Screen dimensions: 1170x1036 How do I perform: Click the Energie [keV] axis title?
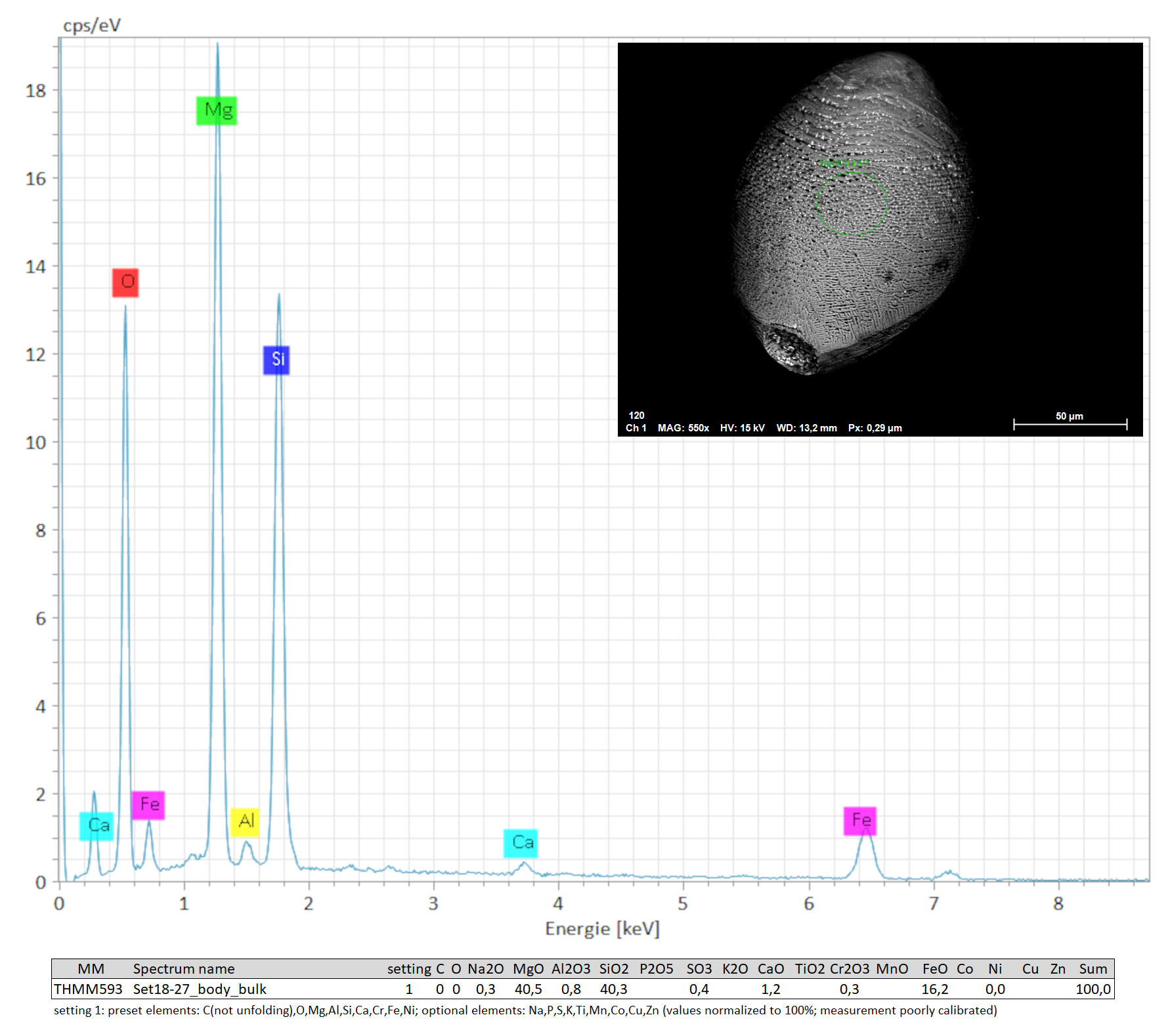(602, 928)
